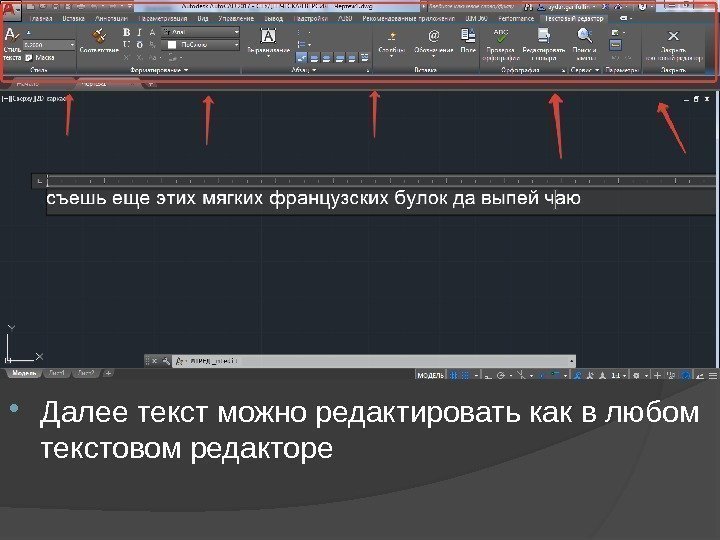Viewport: 720px width, 540px height.
Task: Open the Аннотации ribbon tab
Action: [x=111, y=18]
